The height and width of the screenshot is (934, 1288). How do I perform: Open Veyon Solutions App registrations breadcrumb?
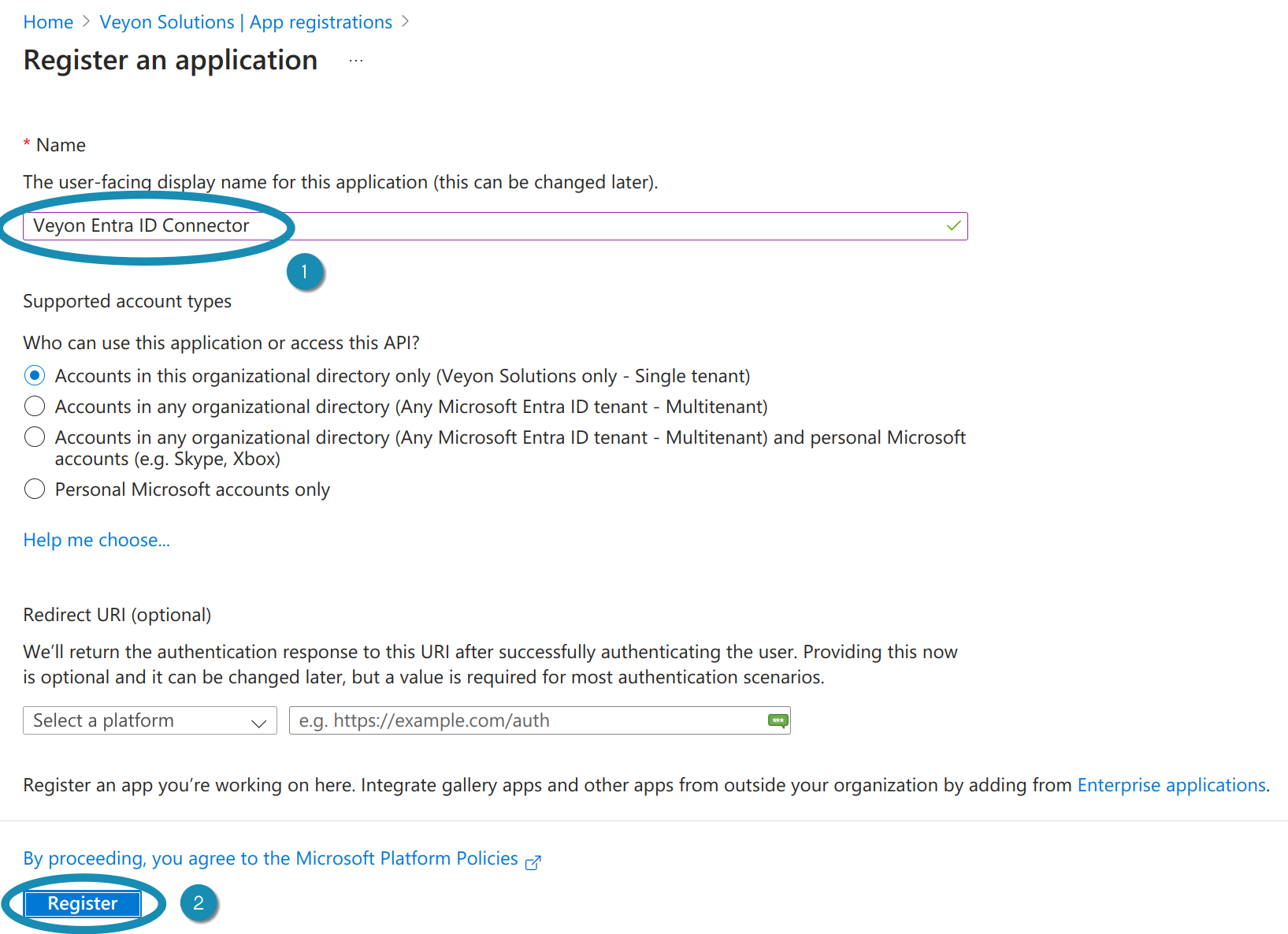click(x=246, y=22)
